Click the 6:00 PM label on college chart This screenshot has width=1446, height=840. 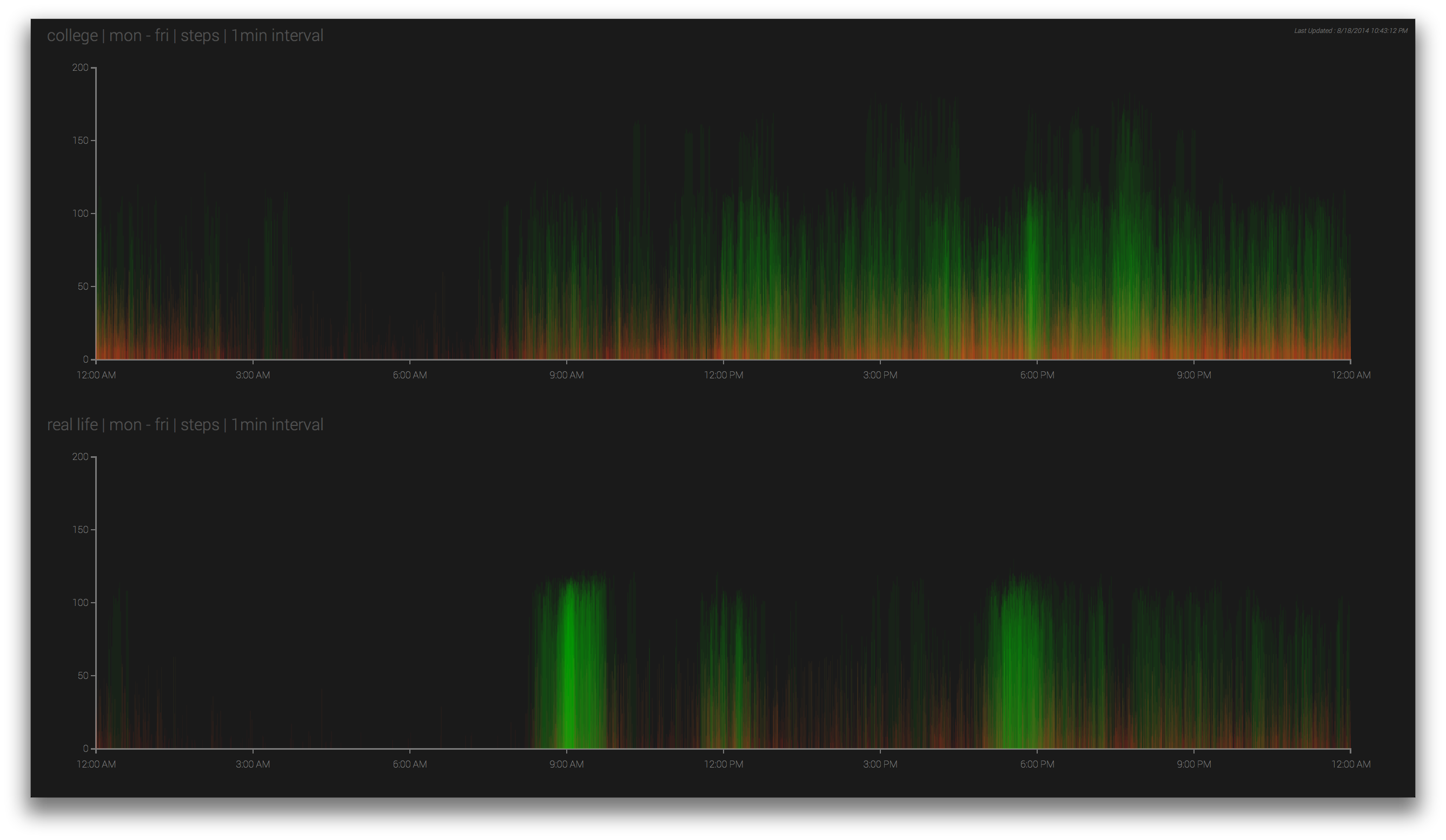[x=1037, y=375]
